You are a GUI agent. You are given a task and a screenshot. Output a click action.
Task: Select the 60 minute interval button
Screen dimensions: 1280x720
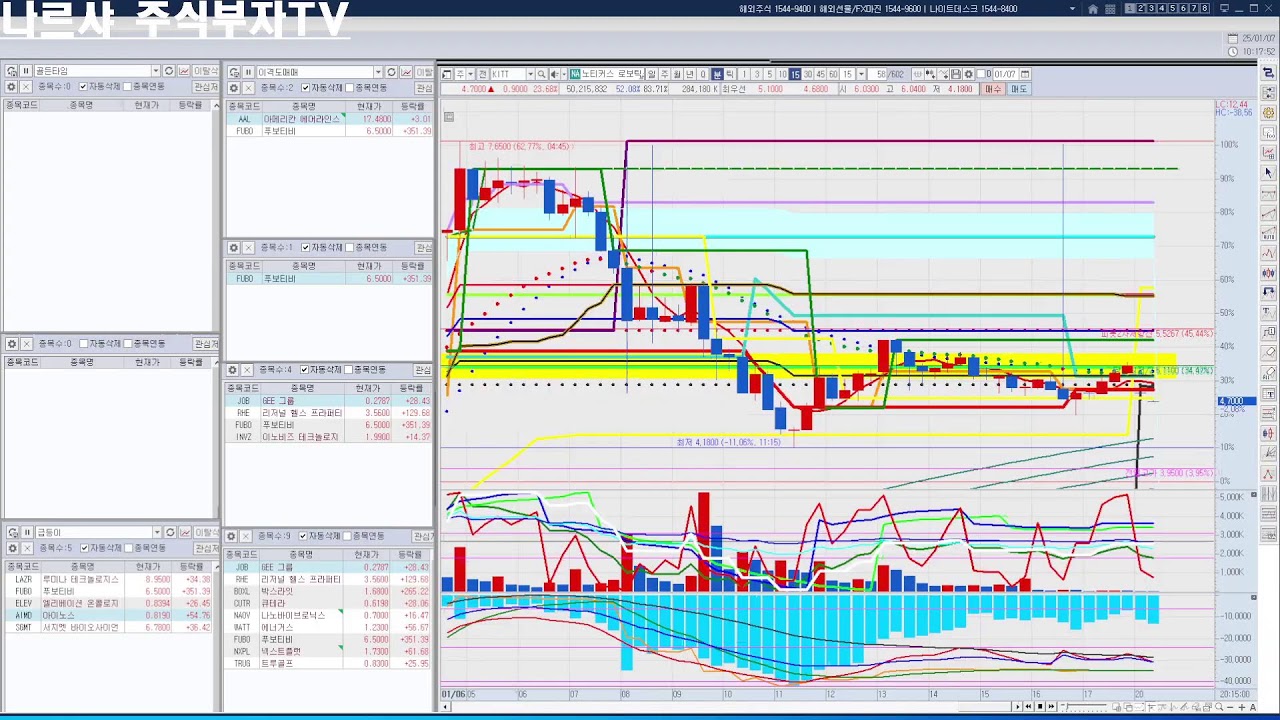pyautogui.click(x=833, y=74)
